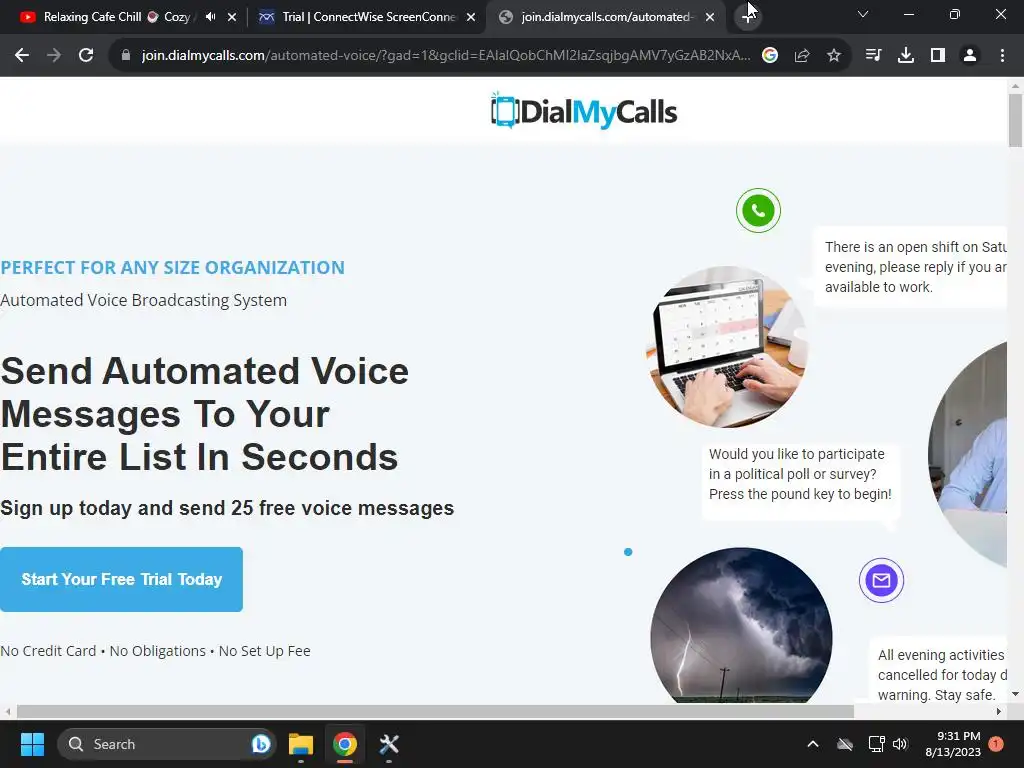Click 'PERFECT FOR ANY SIZE ORGANIZATION' heading

172,268
